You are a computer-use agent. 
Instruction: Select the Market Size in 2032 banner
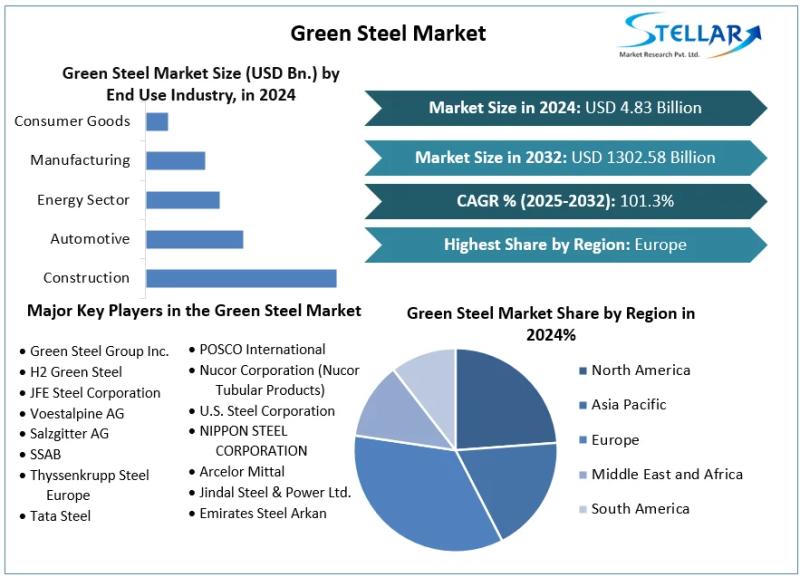565,157
